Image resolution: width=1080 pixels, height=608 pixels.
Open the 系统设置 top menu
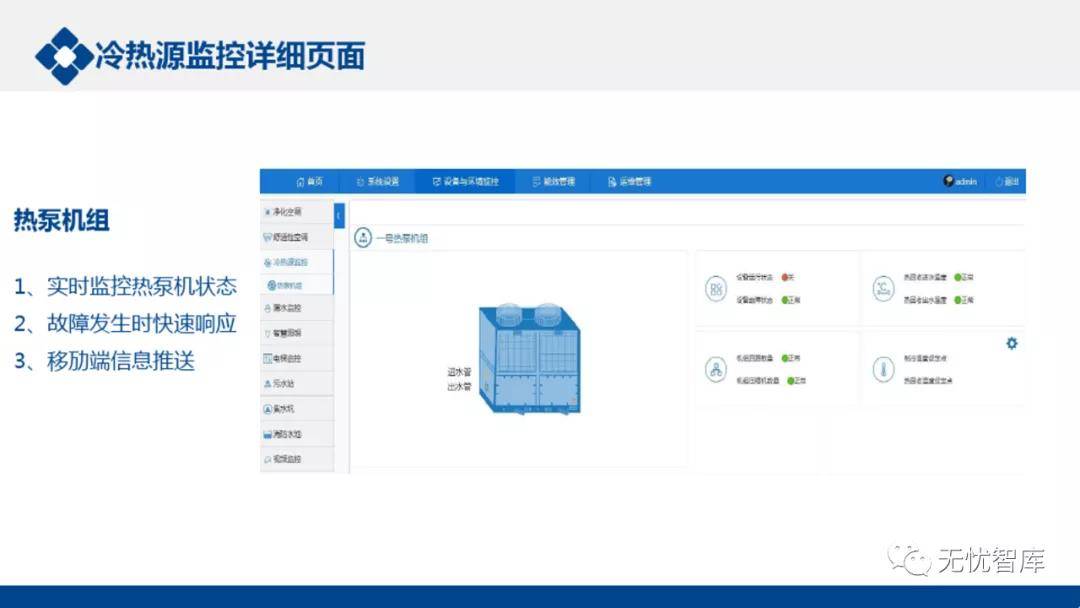pyautogui.click(x=378, y=182)
